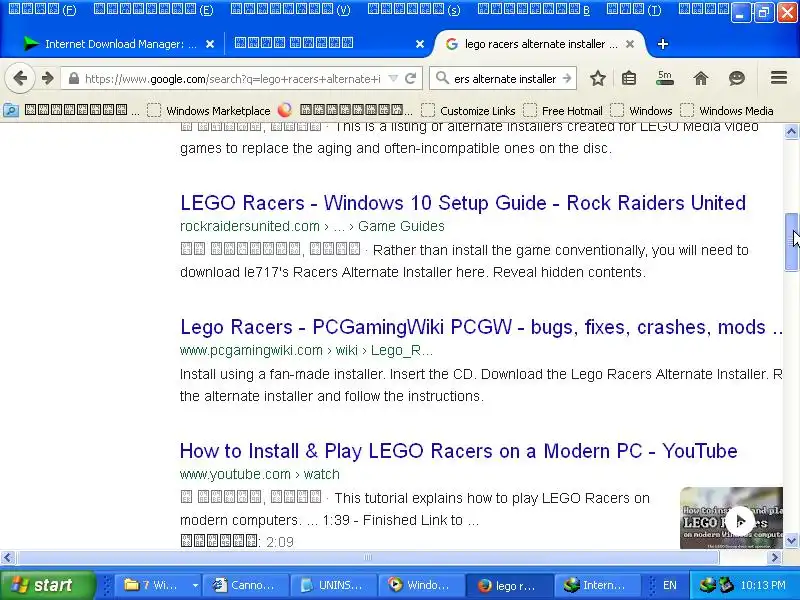Image resolution: width=800 pixels, height=600 pixels.
Task: Open the menu ending with (F)
Action: point(42,10)
